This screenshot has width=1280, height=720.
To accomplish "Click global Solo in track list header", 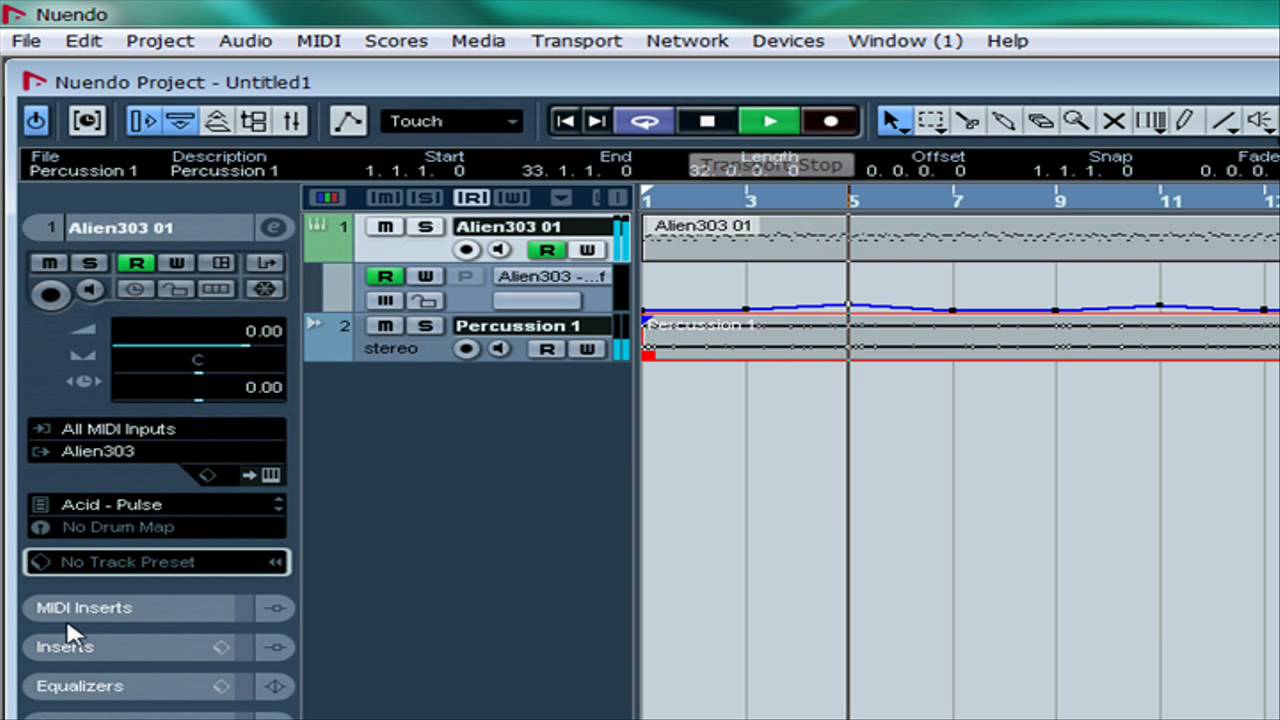I will pos(426,198).
